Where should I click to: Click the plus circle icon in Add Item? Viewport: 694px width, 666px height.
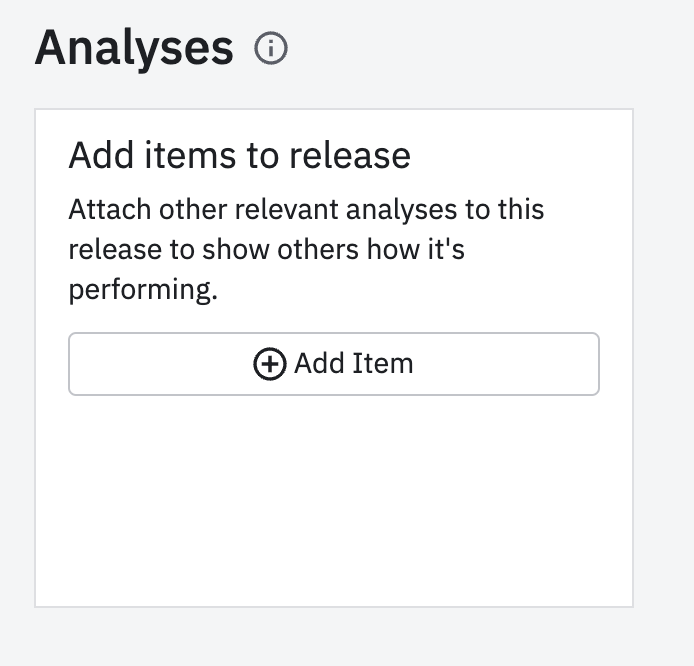coord(269,364)
